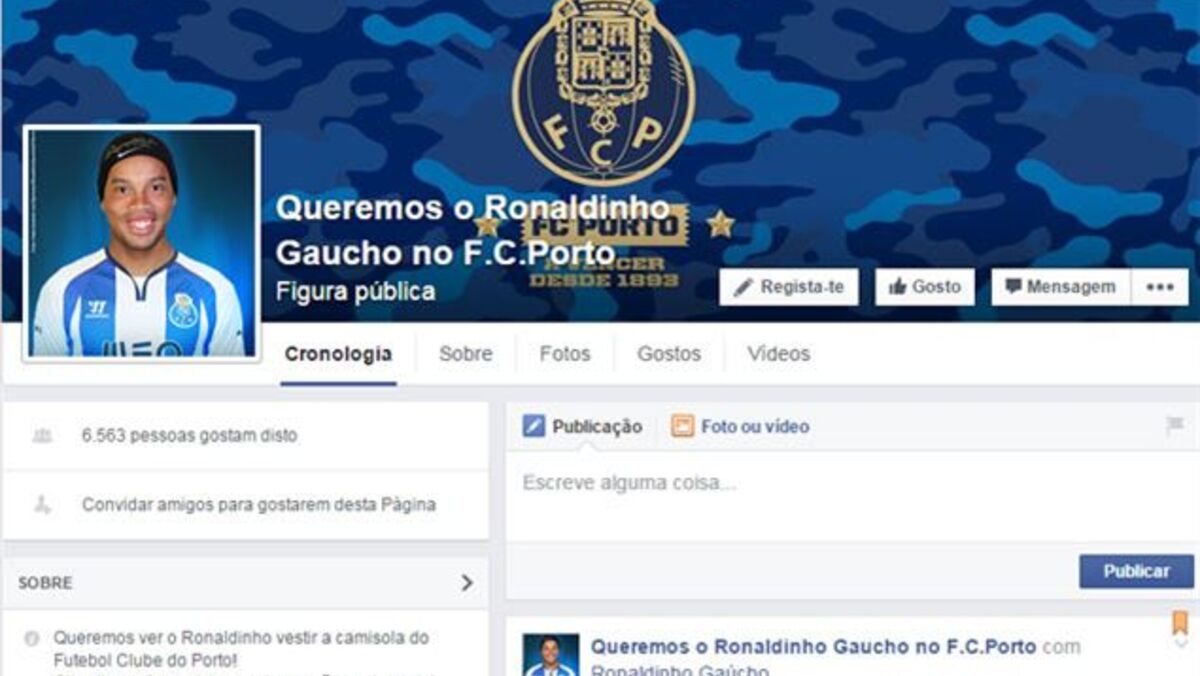
Task: Click the Escreve alguma coisa text field
Action: (x=850, y=496)
